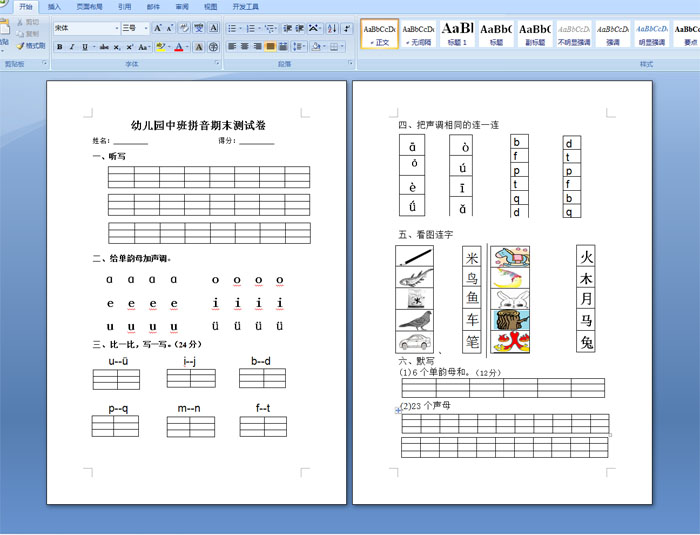Click the multilevel list icon

(x=271, y=29)
